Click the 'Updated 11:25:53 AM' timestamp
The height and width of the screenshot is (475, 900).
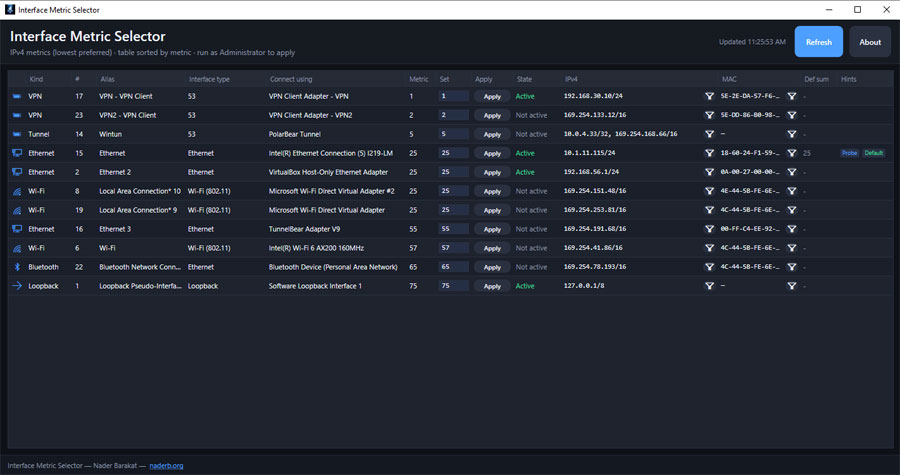[752, 42]
